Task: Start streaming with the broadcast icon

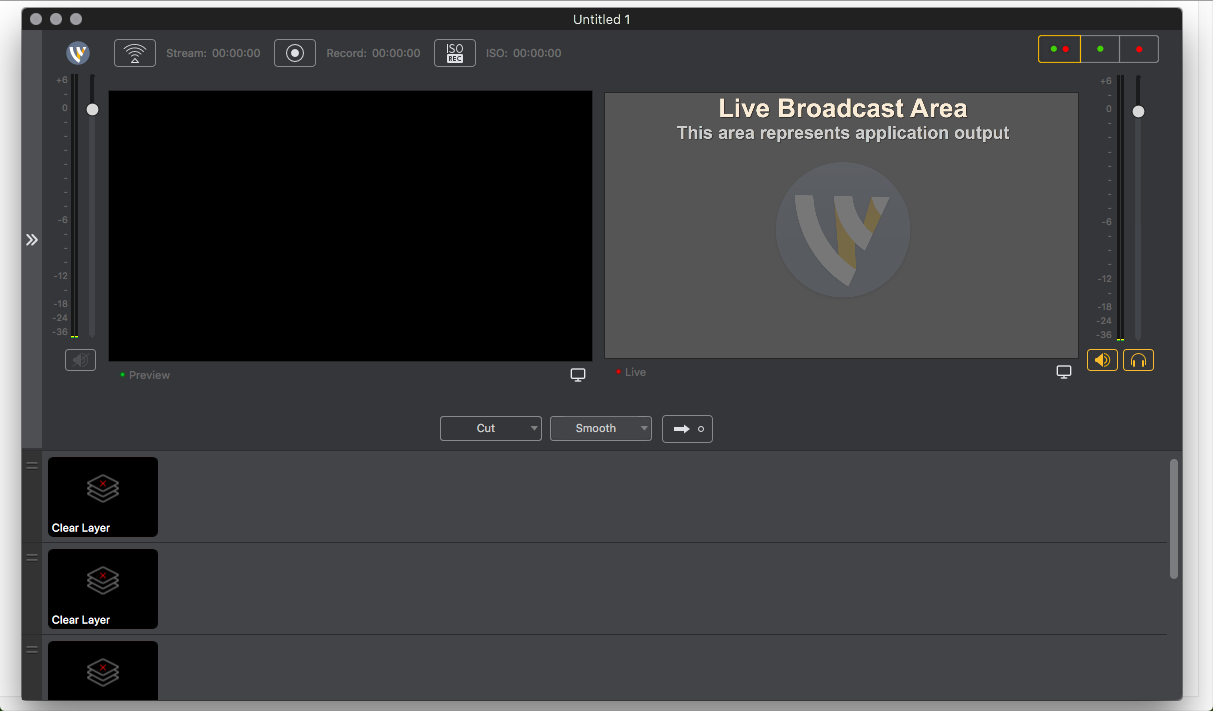Action: [135, 53]
